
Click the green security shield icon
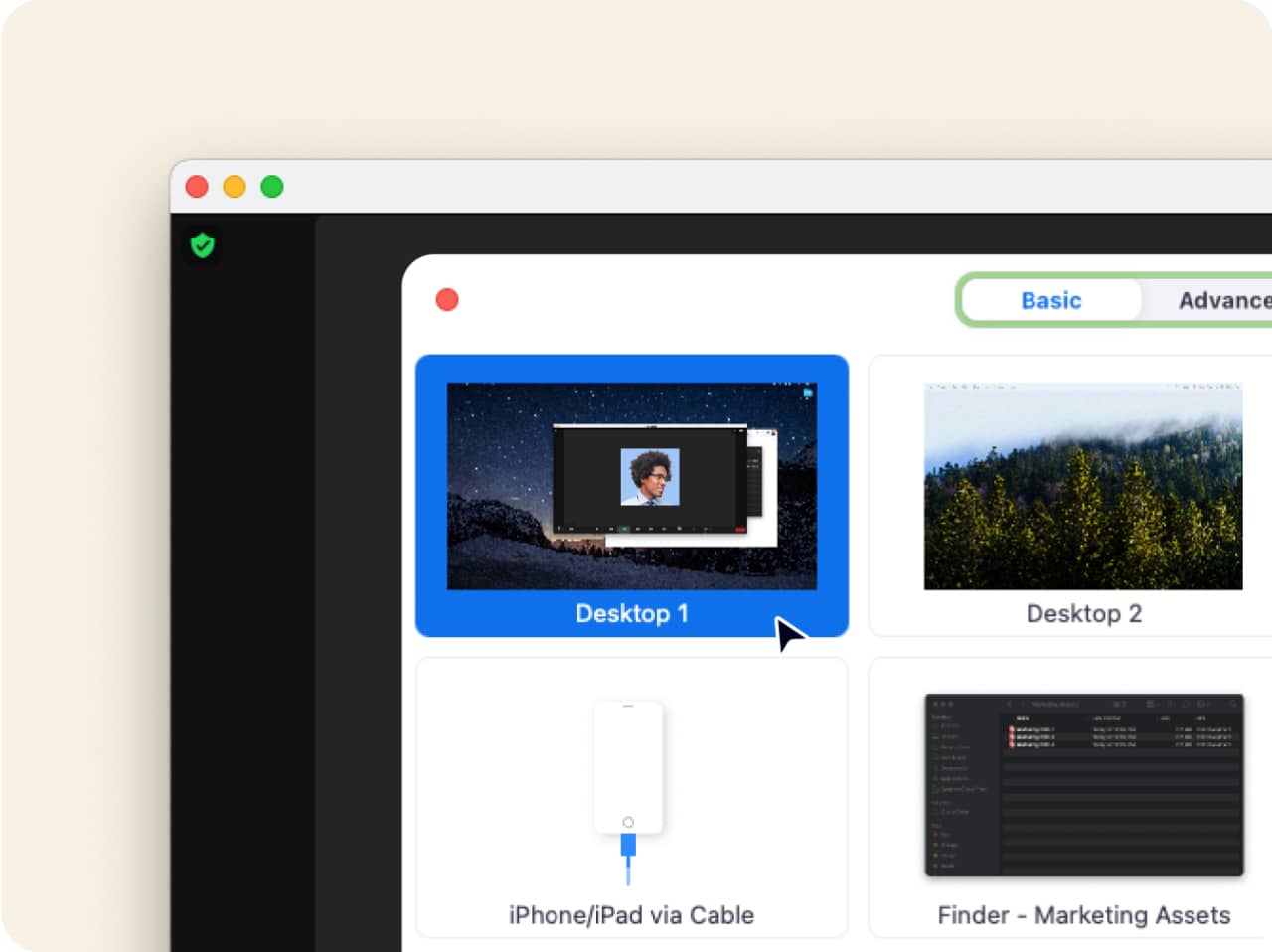202,245
